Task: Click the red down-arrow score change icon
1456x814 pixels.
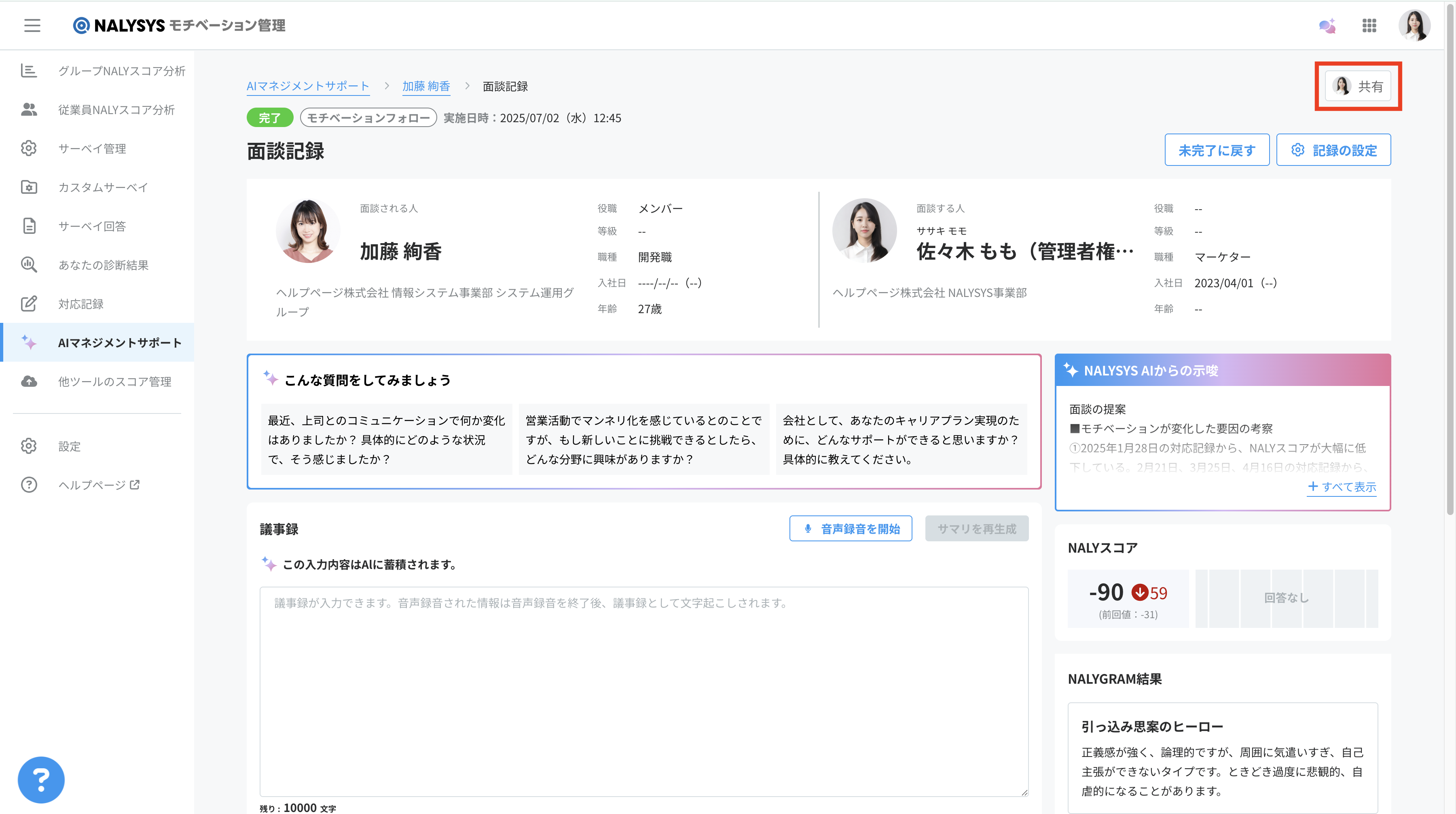Action: click(x=1139, y=592)
